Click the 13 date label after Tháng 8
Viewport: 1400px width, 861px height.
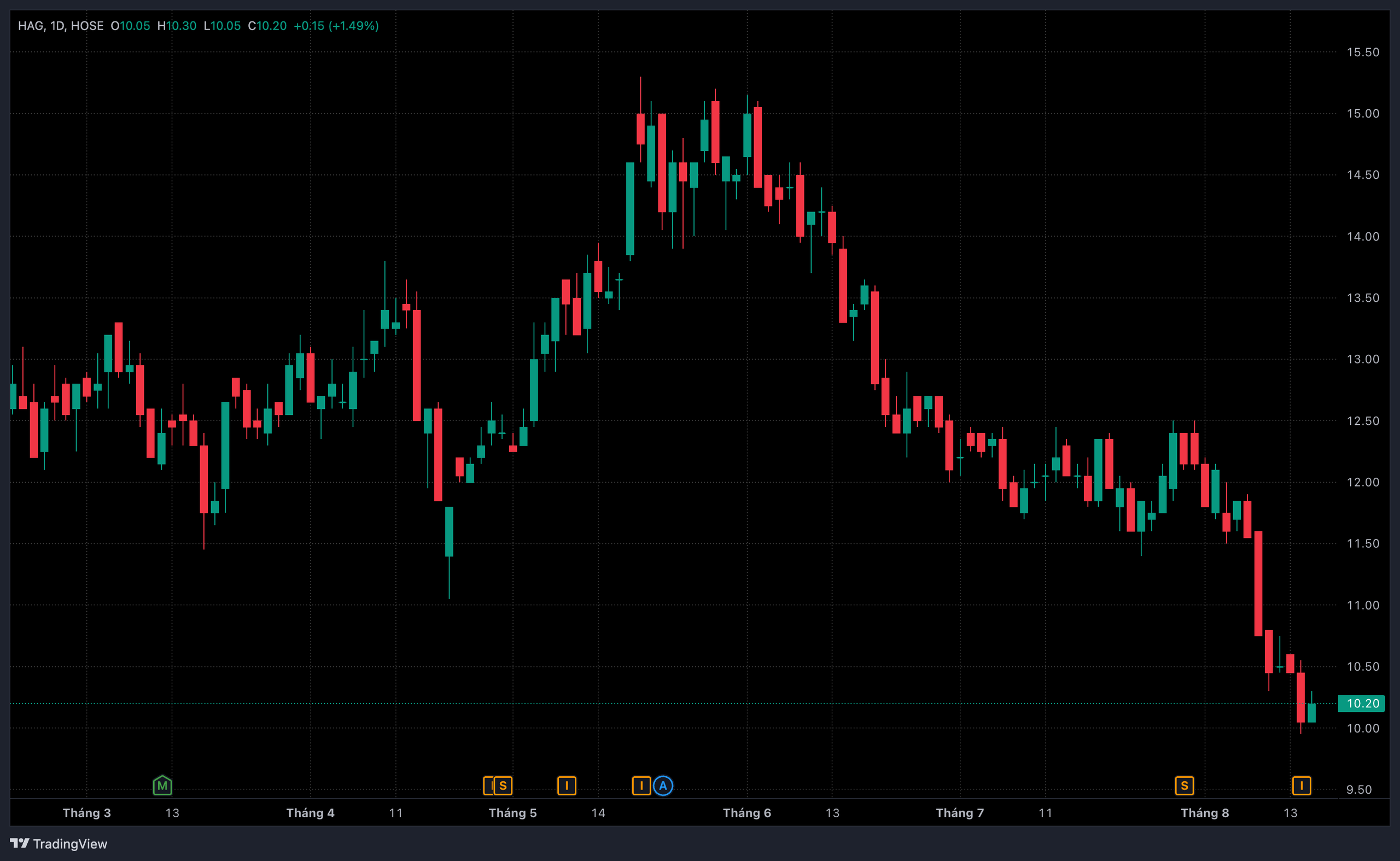1290,812
